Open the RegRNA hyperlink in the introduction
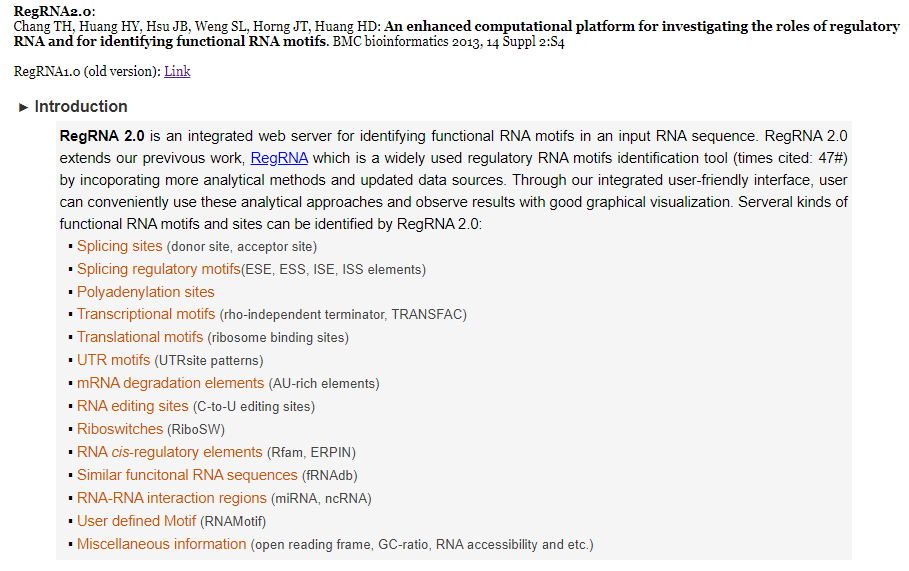 279,158
